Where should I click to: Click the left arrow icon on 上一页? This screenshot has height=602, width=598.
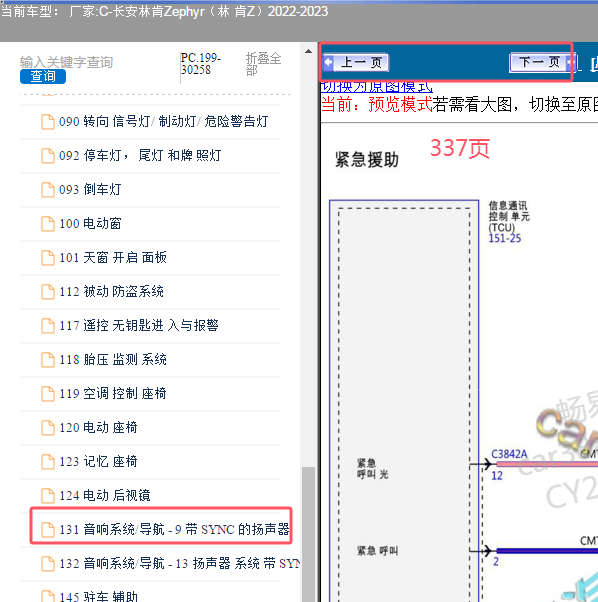tap(329, 62)
